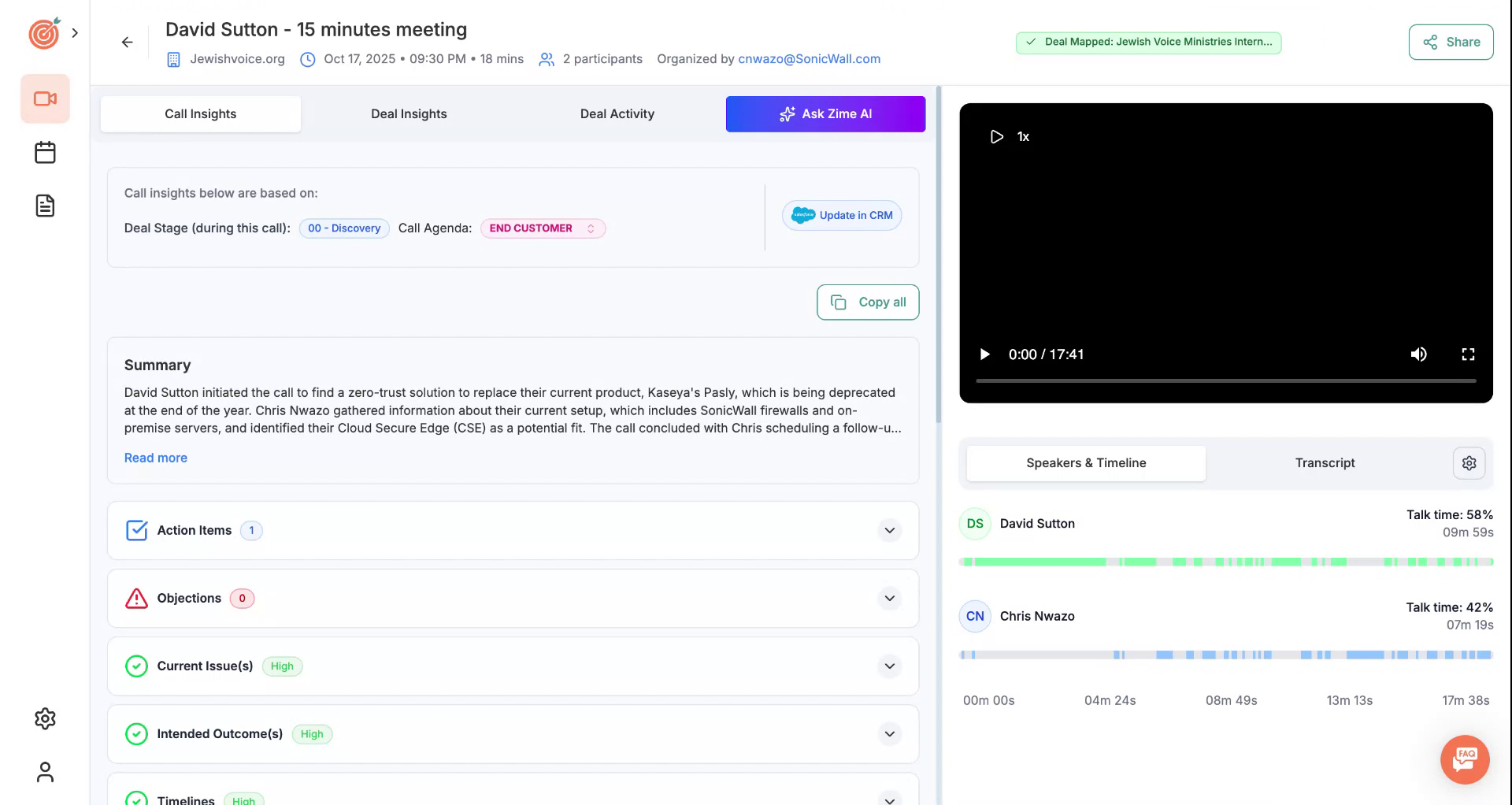This screenshot has height=805, width=1512.
Task: Toggle fullscreen on the video player
Action: [x=1468, y=354]
